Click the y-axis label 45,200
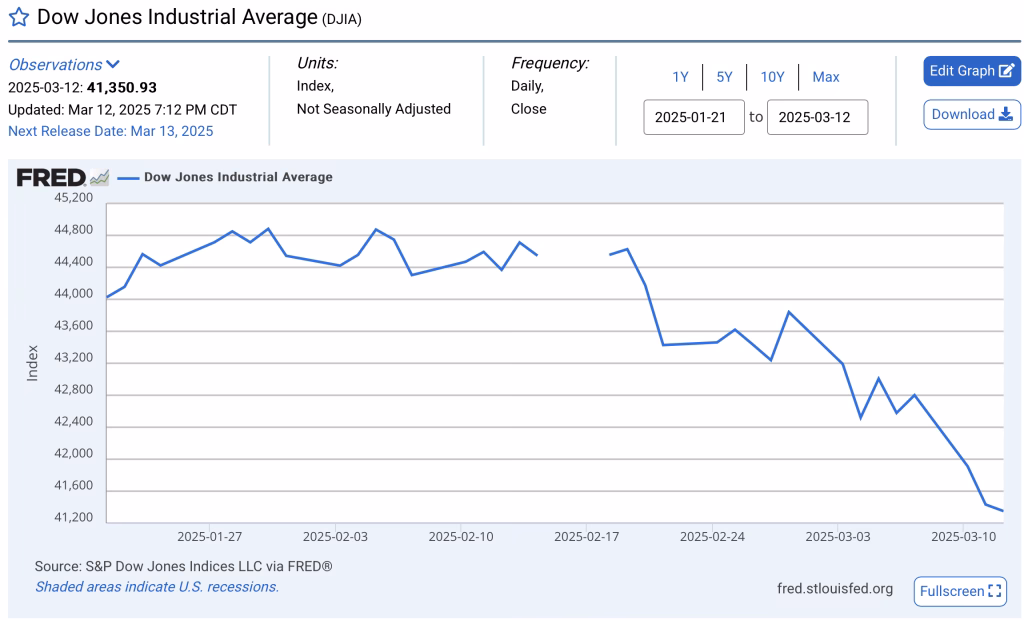The height and width of the screenshot is (620, 1024). (73, 197)
